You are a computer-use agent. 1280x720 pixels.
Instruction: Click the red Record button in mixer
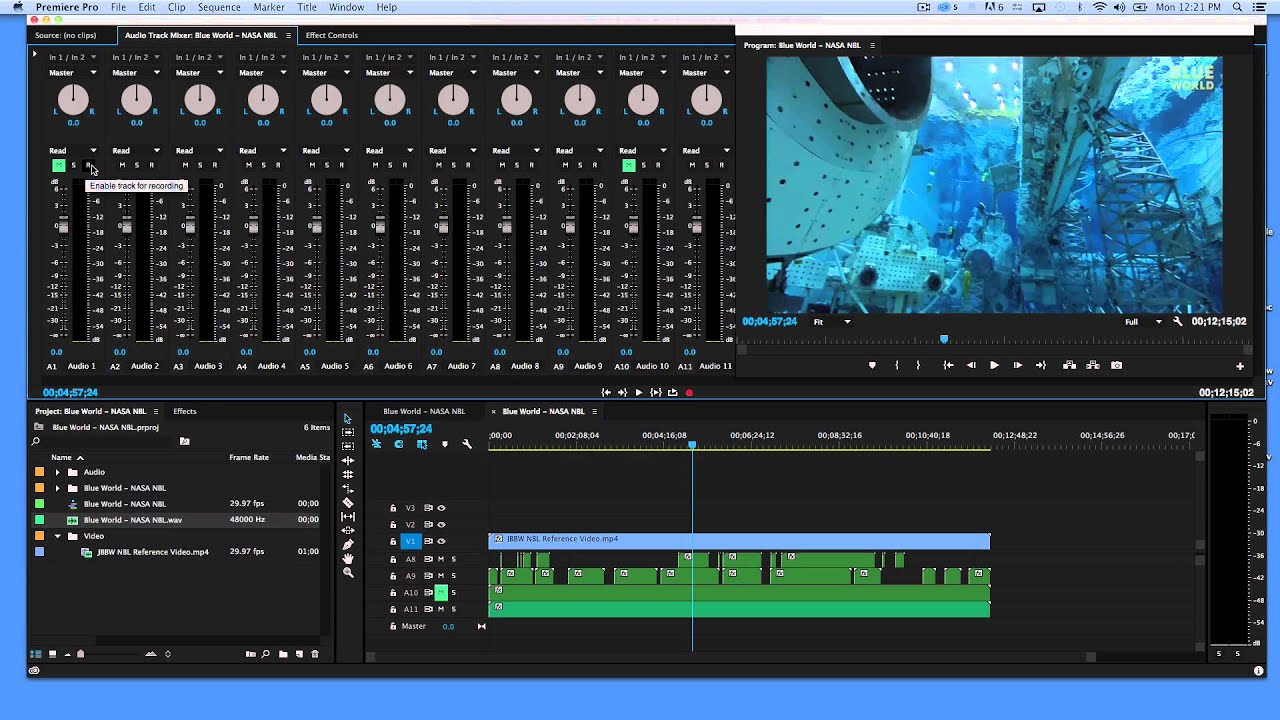tap(689, 393)
